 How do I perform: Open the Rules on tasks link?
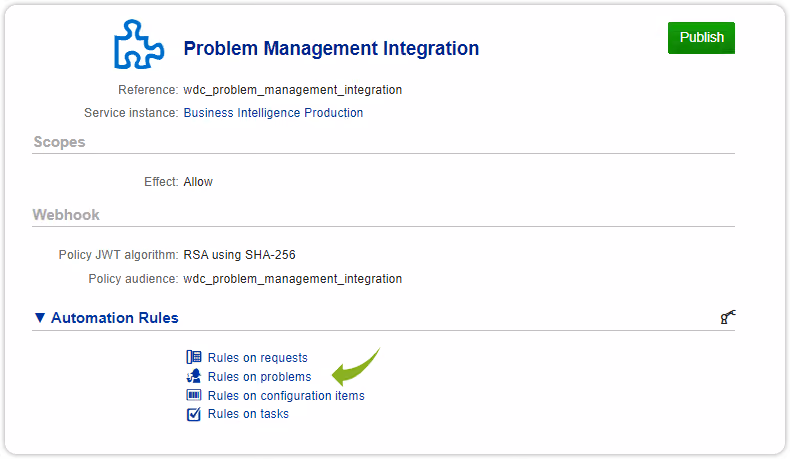tap(248, 414)
